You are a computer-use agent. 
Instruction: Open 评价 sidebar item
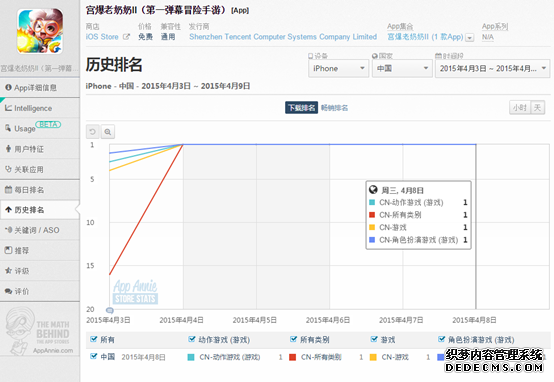[x=40, y=291]
